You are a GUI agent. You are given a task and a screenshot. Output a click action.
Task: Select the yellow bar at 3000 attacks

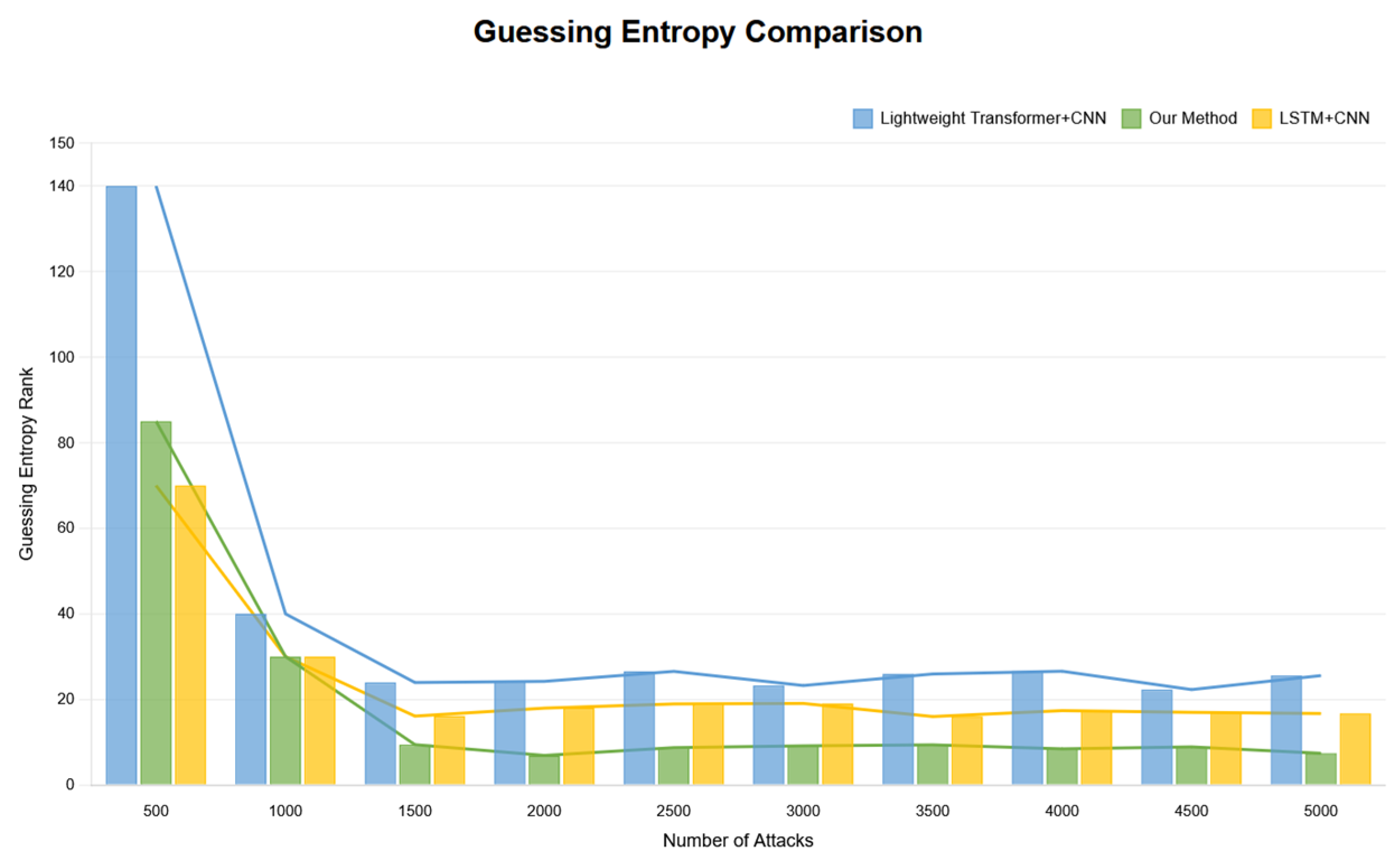click(x=837, y=744)
